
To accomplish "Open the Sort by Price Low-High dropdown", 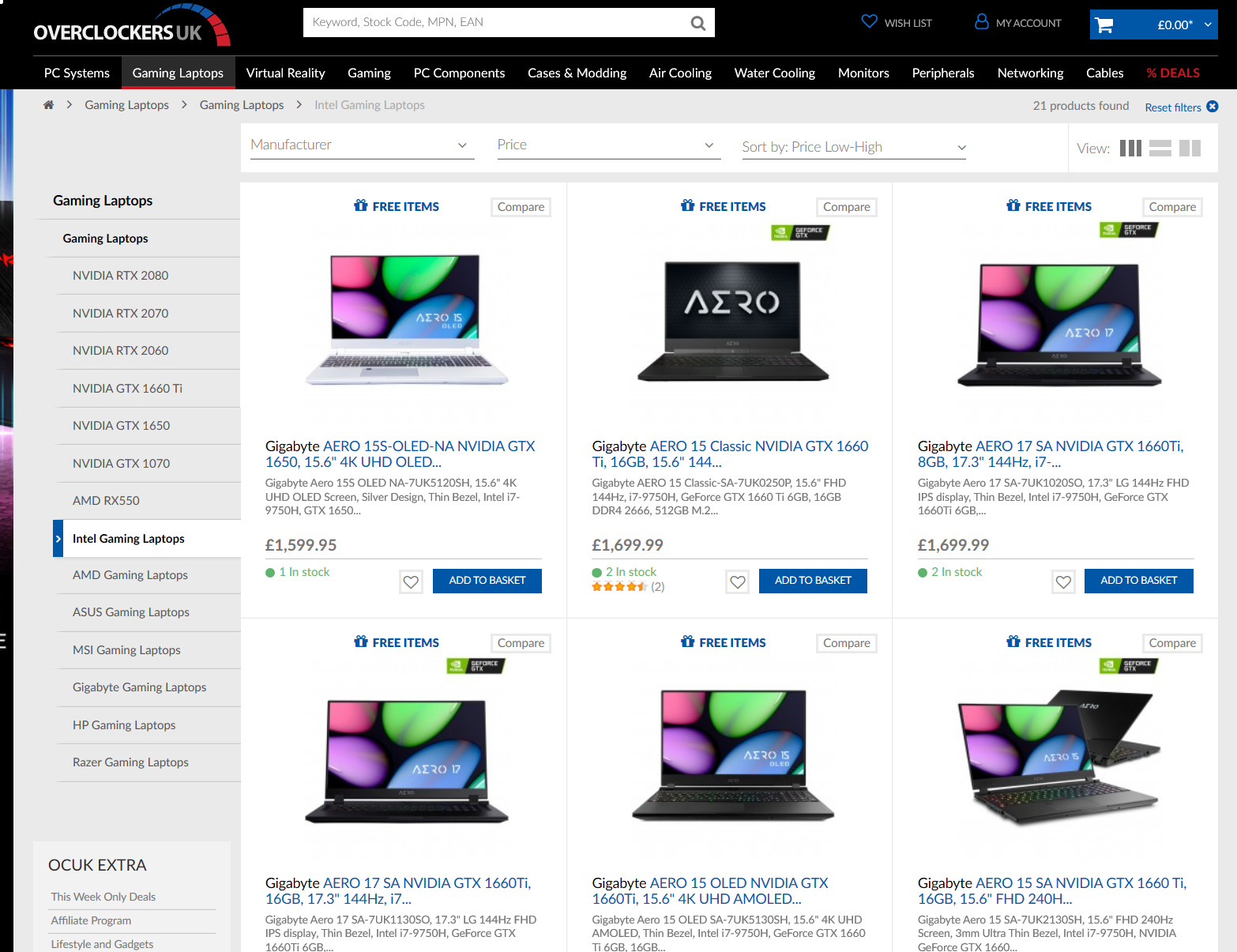I will coord(853,147).
